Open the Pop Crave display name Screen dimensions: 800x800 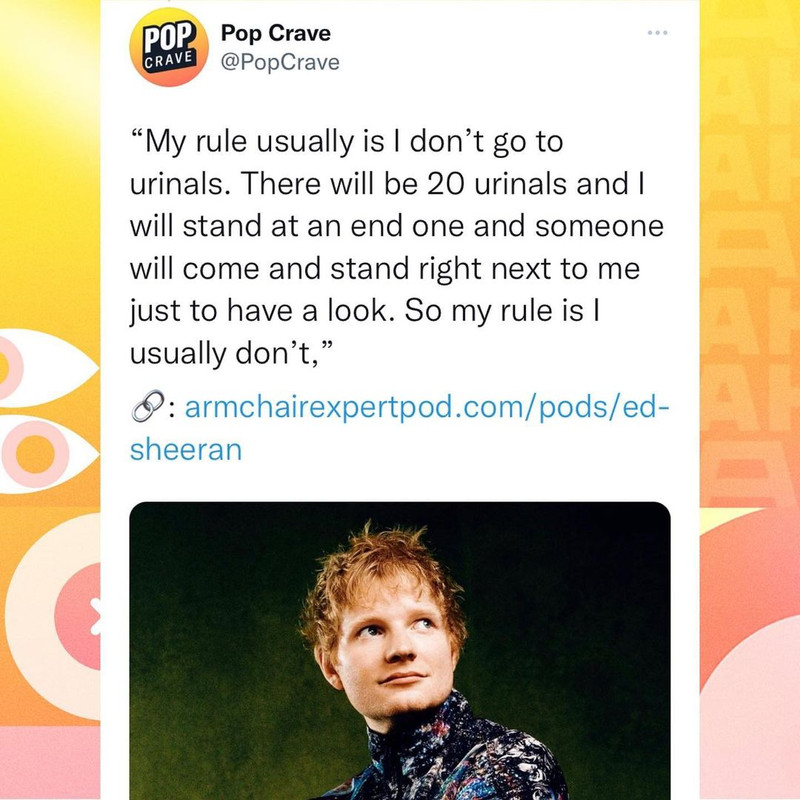click(x=276, y=34)
